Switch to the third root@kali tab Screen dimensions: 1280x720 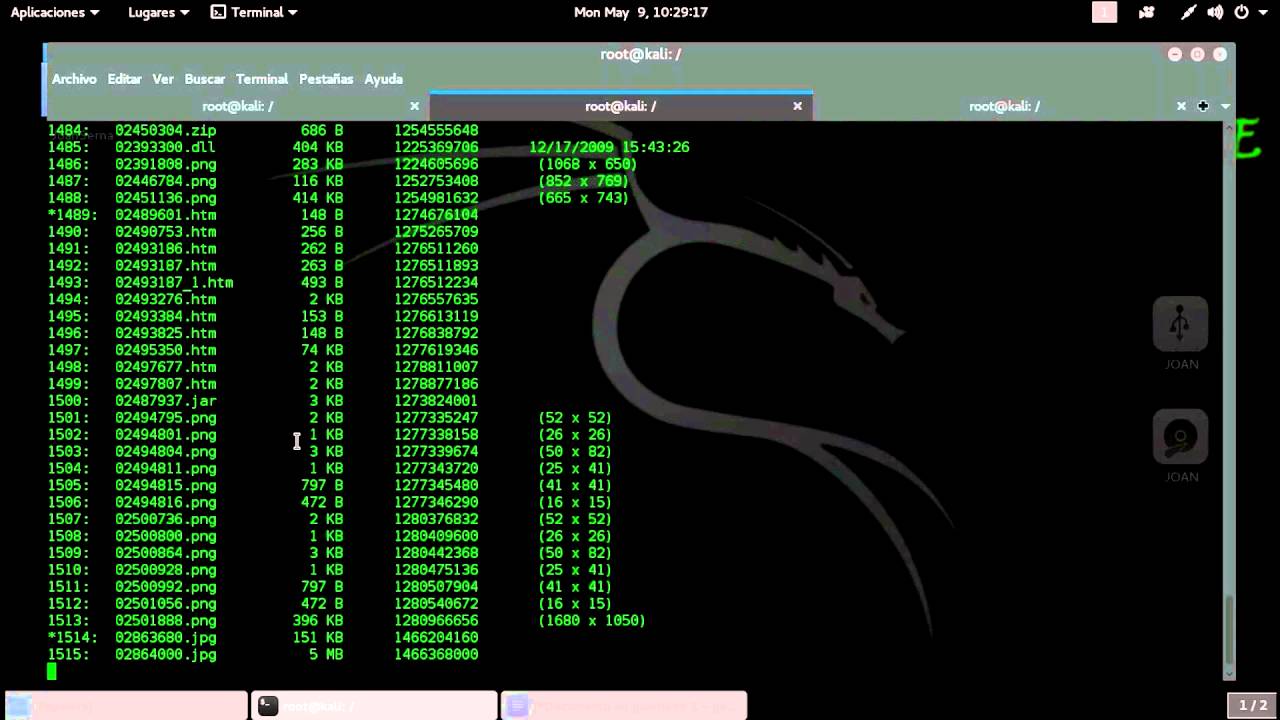pos(1004,106)
